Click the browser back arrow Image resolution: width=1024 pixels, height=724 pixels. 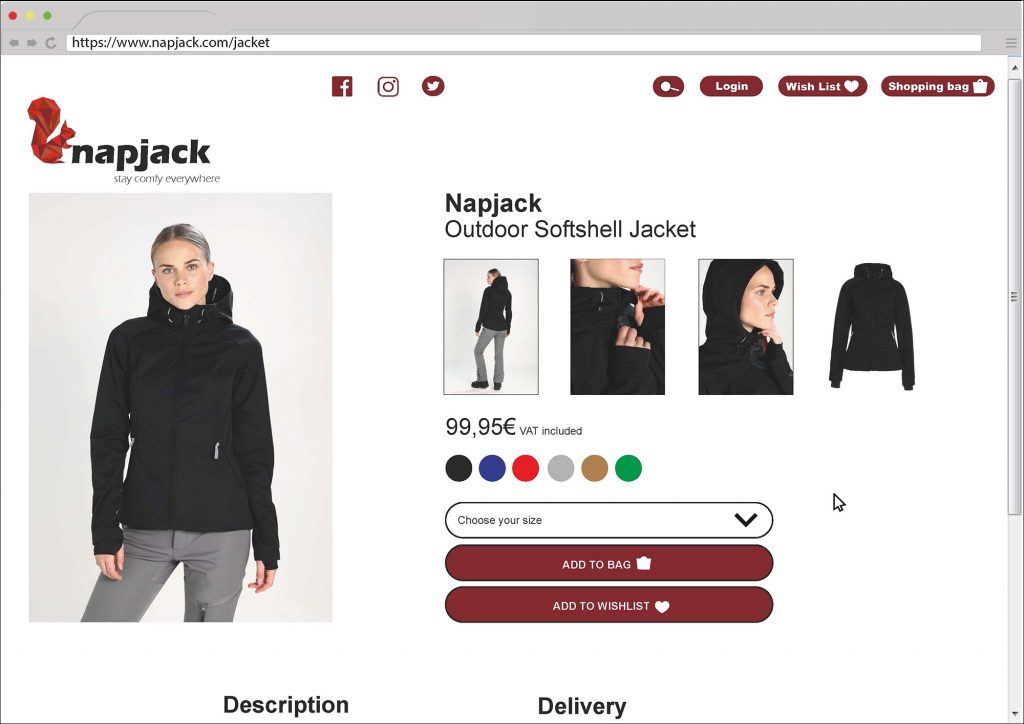(x=14, y=42)
